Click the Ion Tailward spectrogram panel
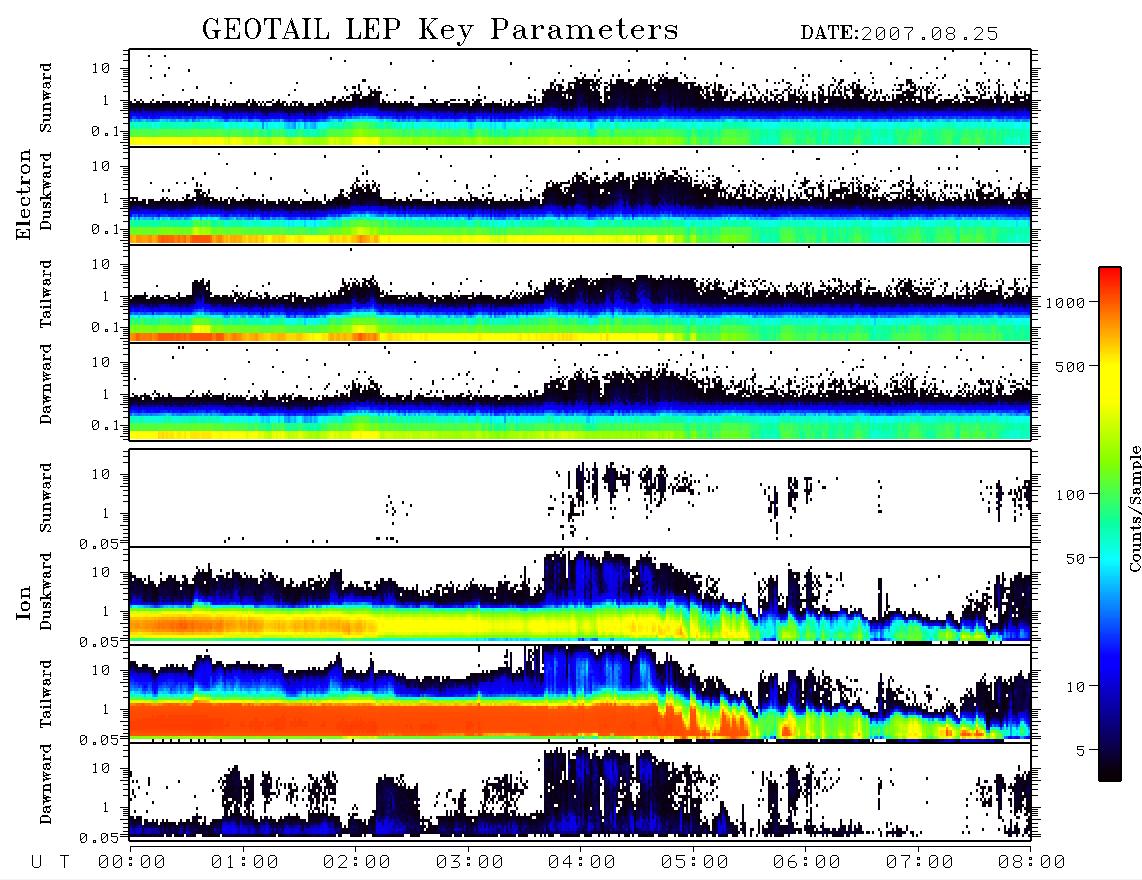 point(580,694)
